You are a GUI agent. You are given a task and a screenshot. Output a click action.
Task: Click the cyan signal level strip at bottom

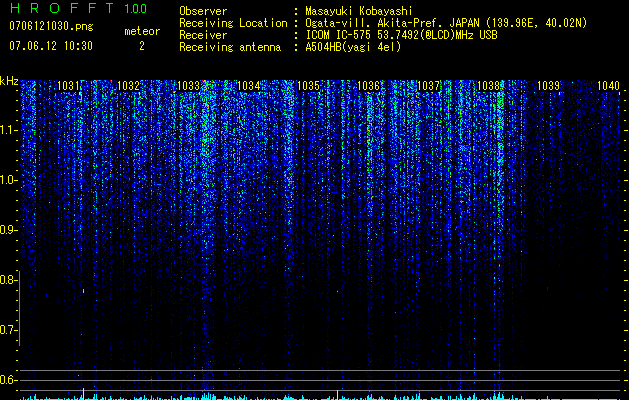coord(321,397)
